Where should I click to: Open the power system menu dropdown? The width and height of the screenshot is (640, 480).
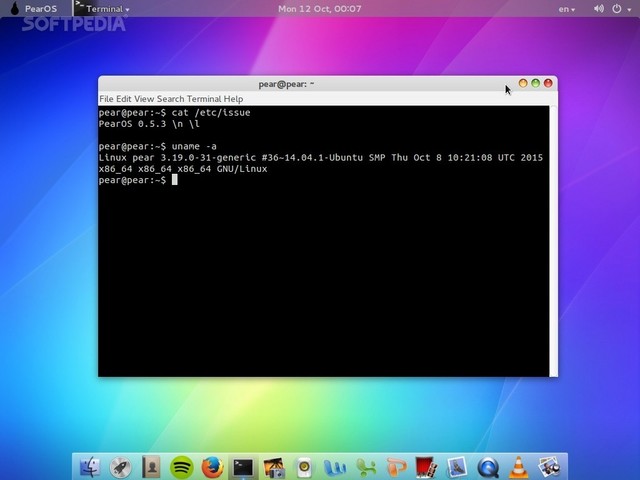[x=625, y=9]
